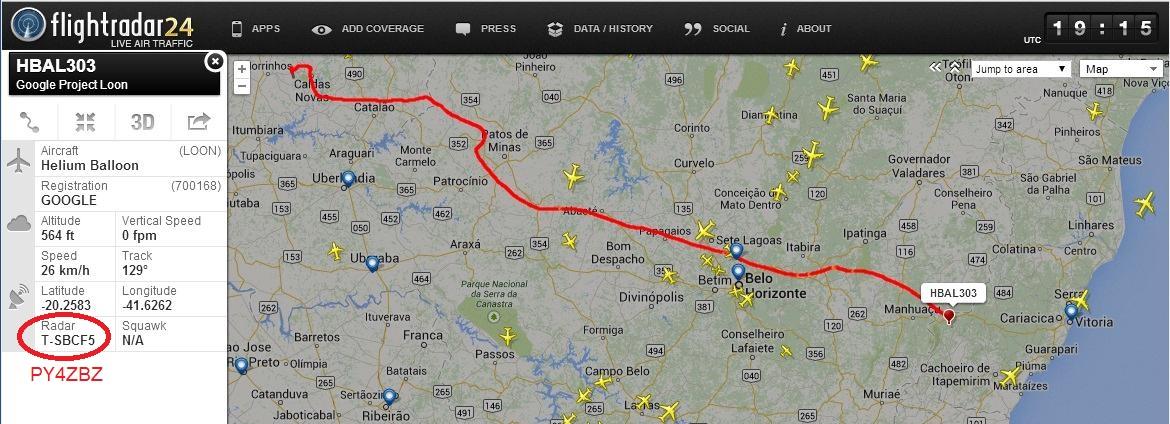This screenshot has width=1170, height=424.
Task: Open the ABOUT menu
Action: [x=805, y=29]
